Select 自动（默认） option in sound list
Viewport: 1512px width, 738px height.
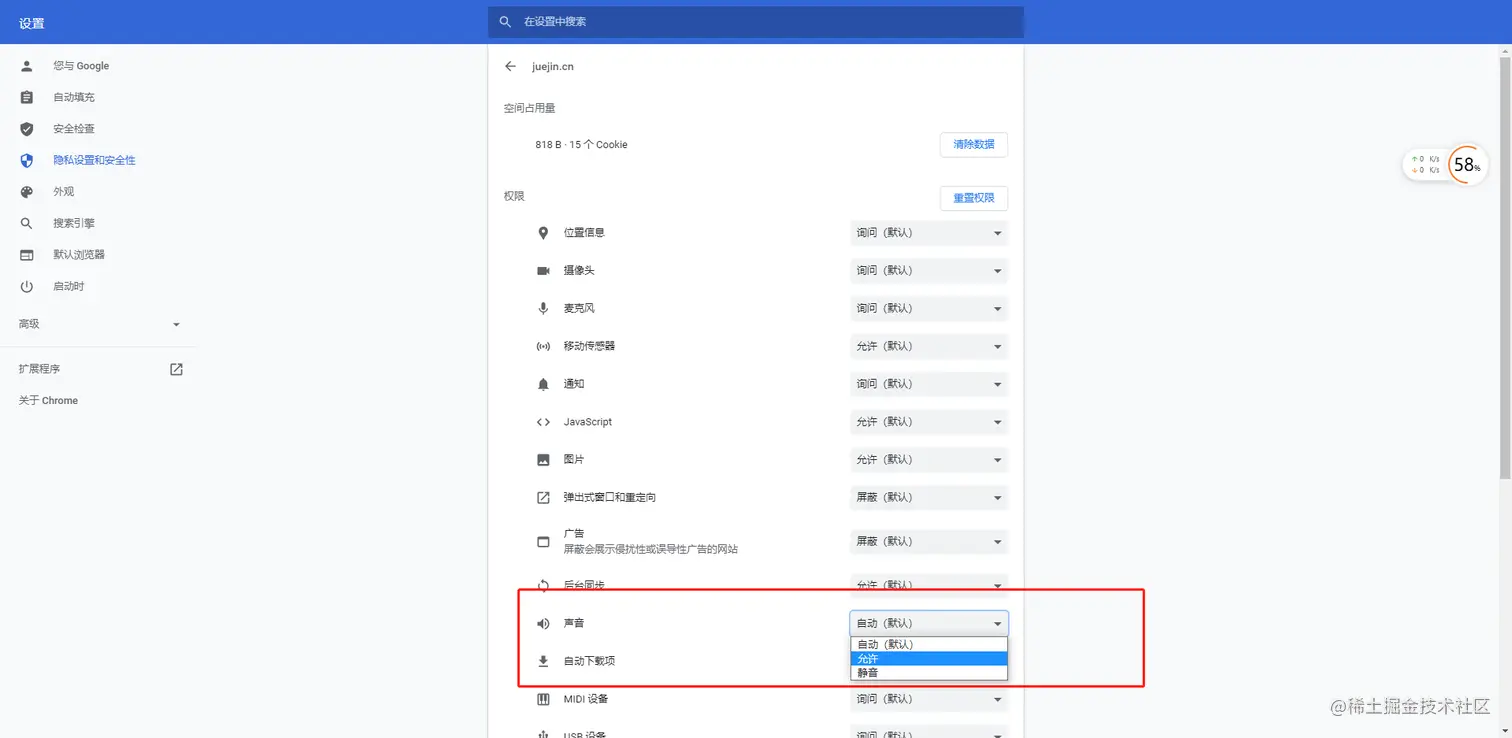(929, 644)
